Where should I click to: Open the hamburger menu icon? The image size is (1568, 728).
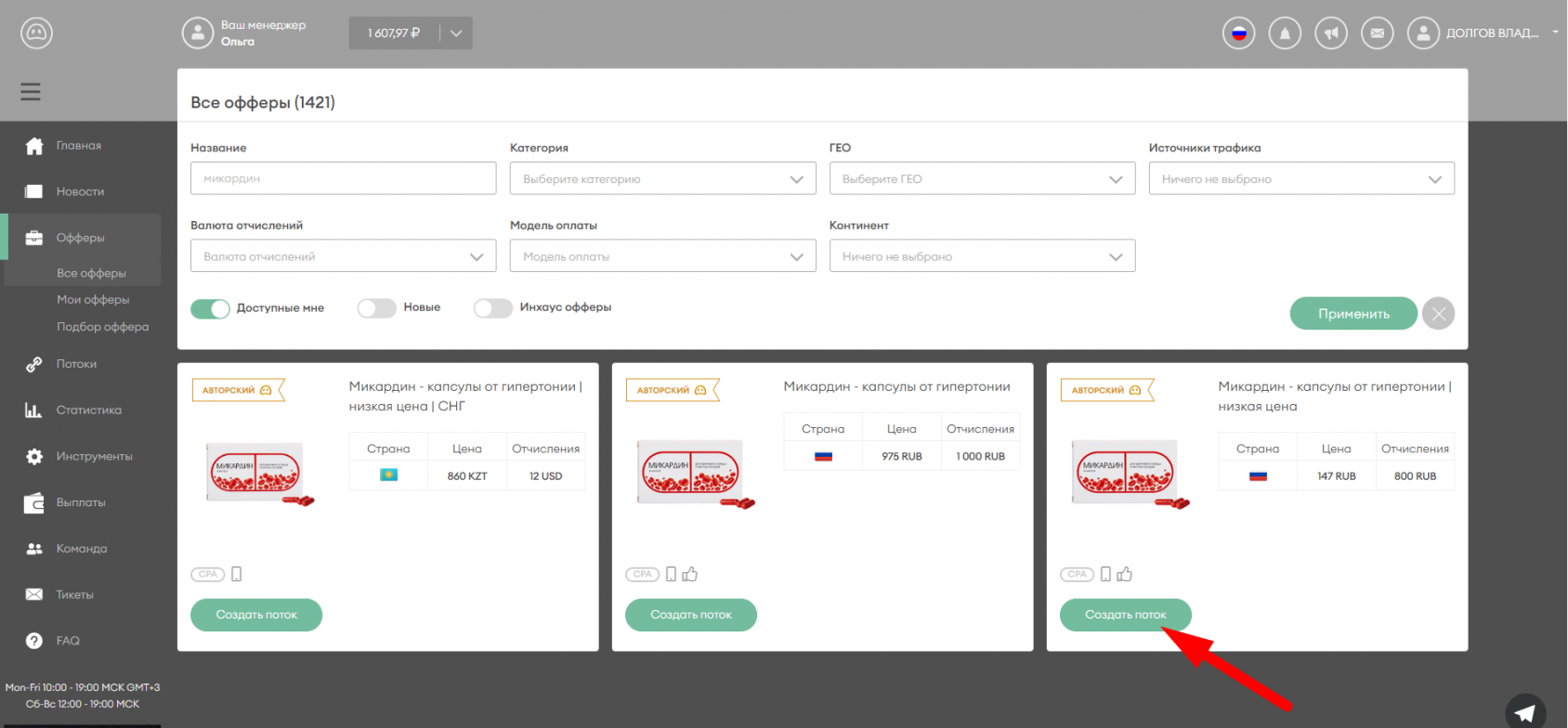coord(31,91)
